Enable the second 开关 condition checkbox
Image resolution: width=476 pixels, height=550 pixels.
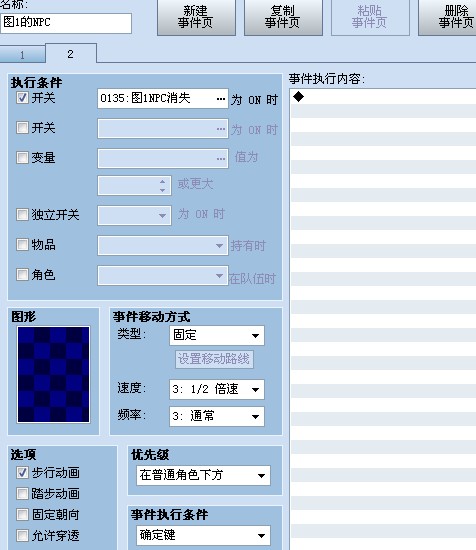(22, 128)
